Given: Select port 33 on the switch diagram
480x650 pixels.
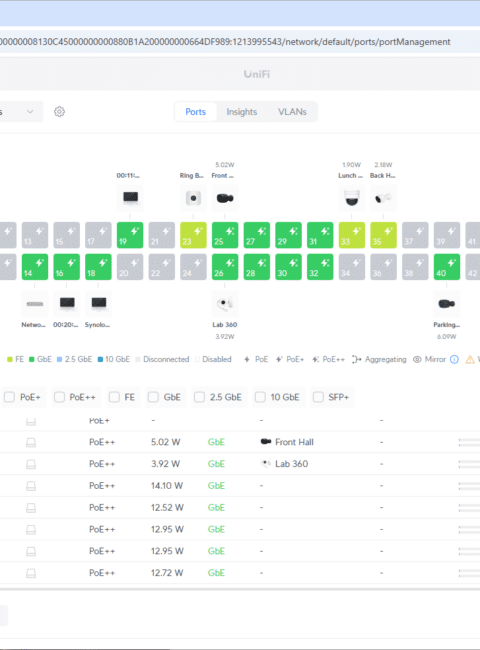Looking at the screenshot, I should point(352,235).
